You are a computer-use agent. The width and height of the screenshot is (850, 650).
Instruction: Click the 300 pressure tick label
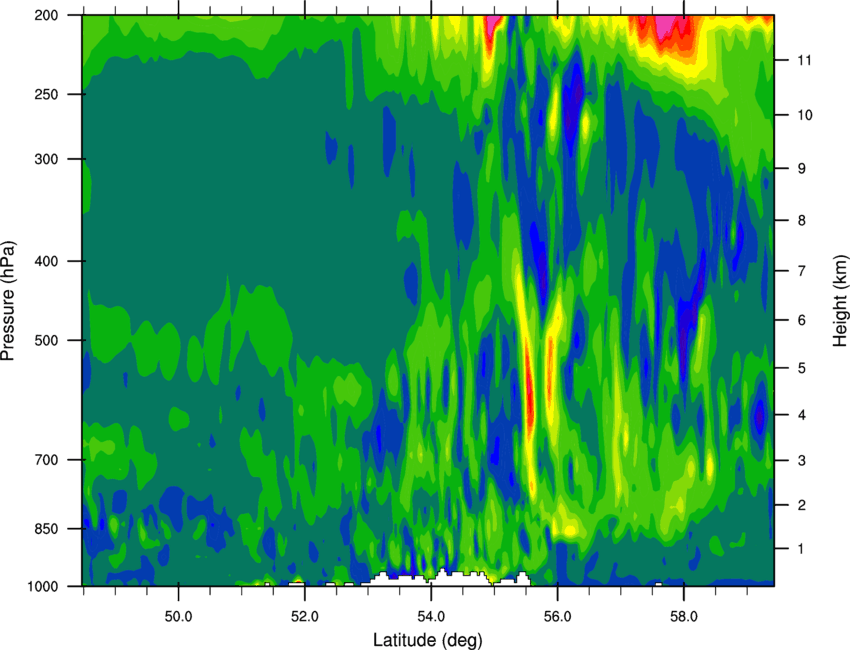click(47, 159)
